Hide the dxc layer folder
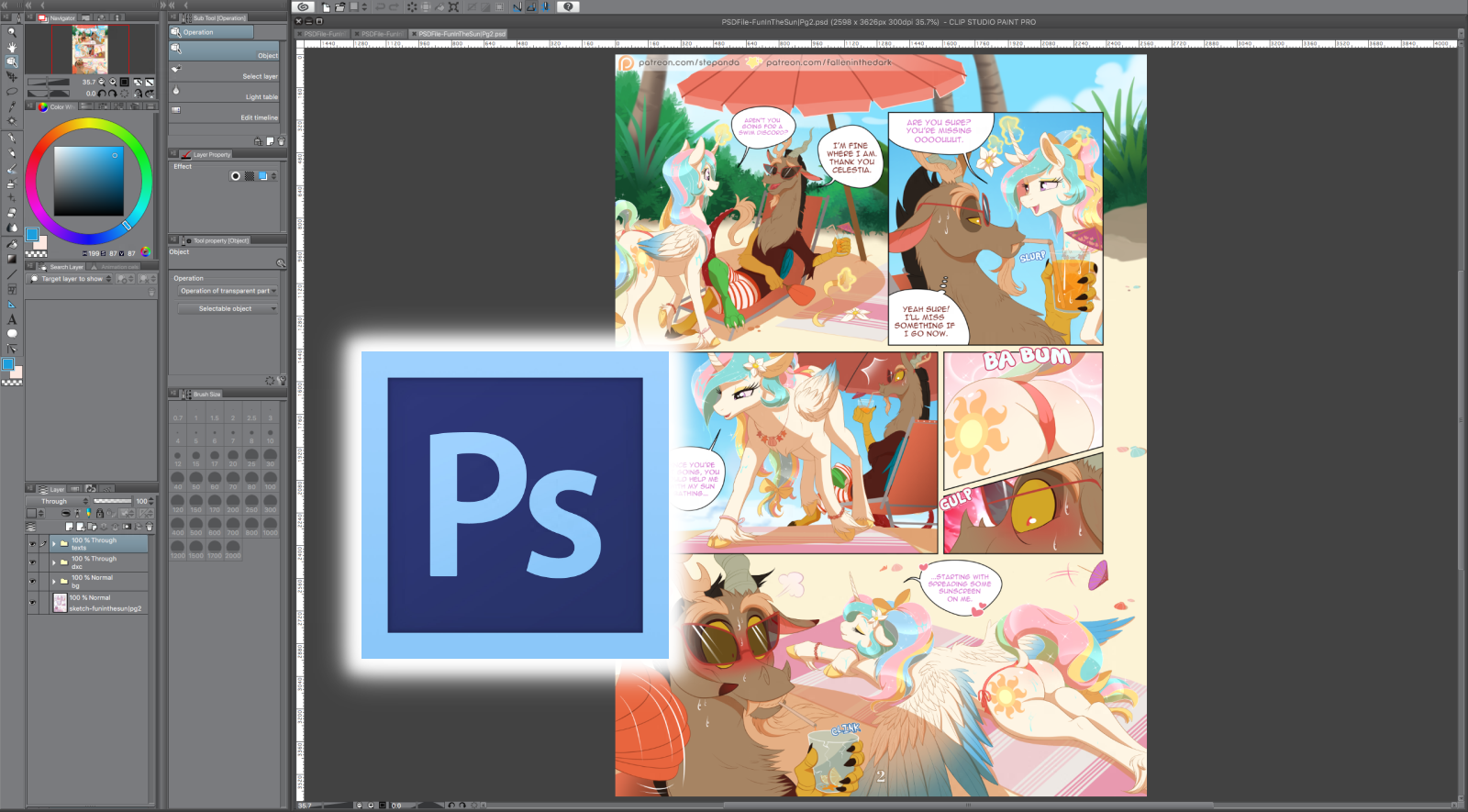 [x=32, y=562]
